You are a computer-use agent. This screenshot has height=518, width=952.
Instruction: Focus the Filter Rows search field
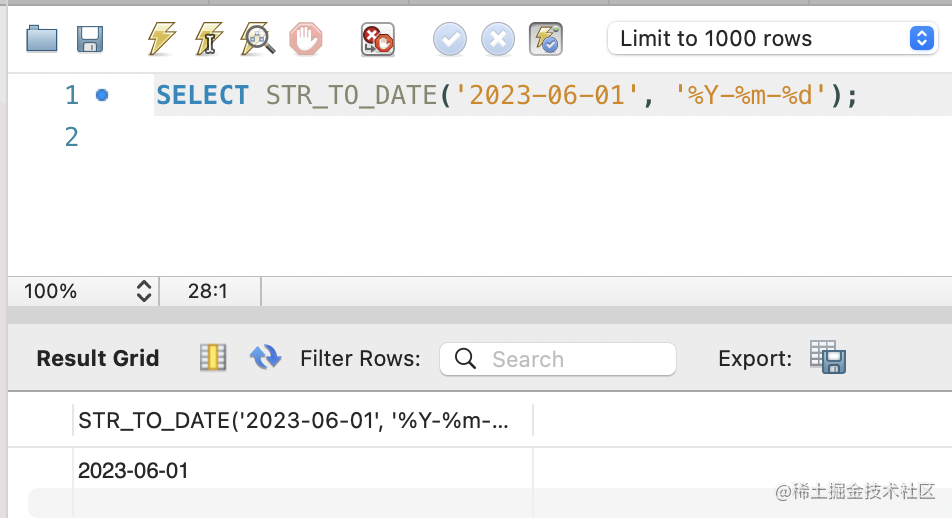[x=557, y=359]
